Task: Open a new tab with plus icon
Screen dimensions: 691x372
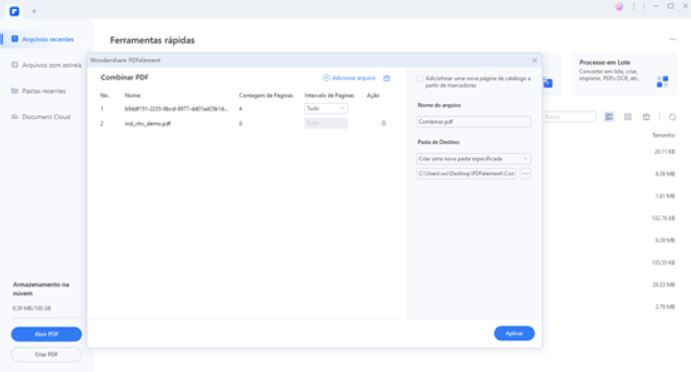Action: [34, 11]
